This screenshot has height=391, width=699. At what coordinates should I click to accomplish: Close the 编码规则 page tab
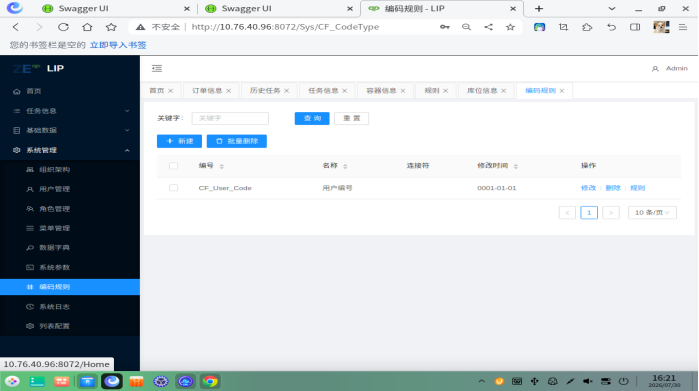pyautogui.click(x=562, y=91)
